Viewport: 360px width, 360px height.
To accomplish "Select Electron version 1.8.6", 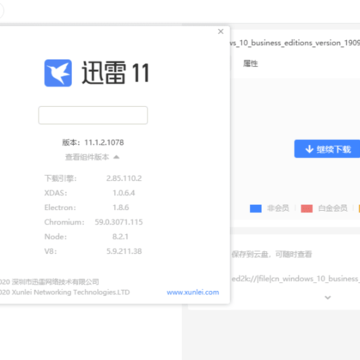I will point(121,207).
